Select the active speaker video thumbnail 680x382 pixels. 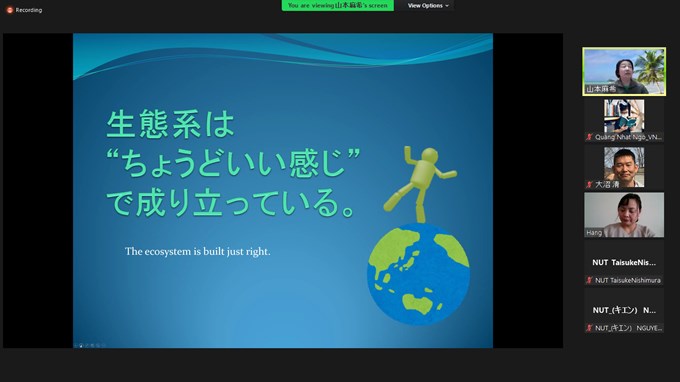click(624, 72)
